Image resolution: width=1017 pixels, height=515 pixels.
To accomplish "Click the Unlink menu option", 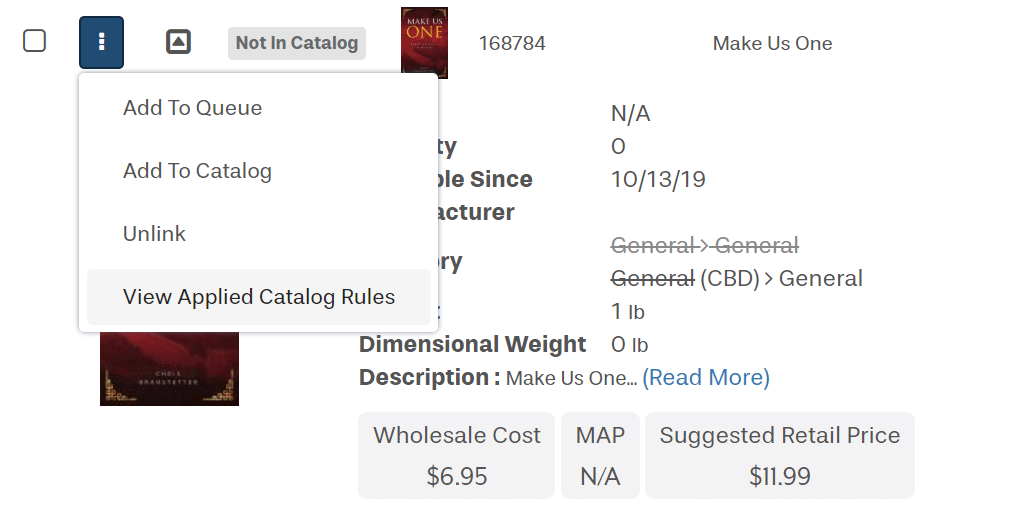I will tap(154, 234).
